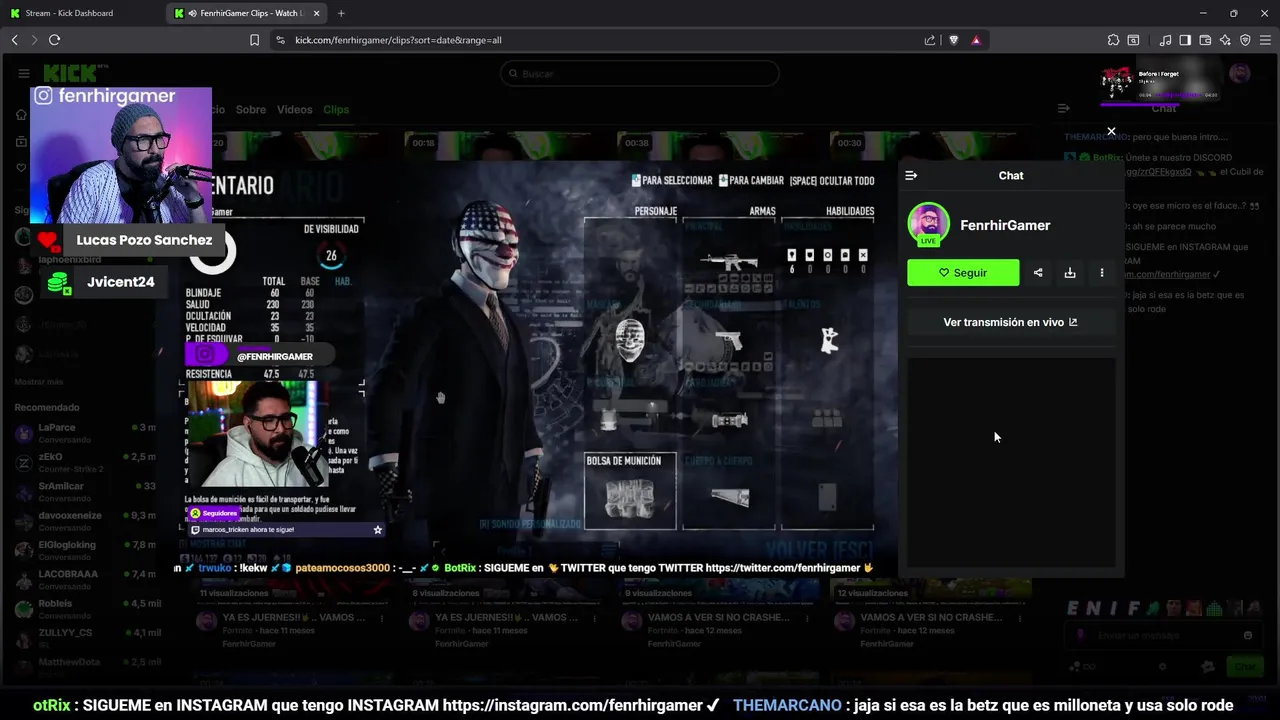This screenshot has width=1280, height=720.
Task: Open the LACOBRAAA recommended channel
Action: tap(86, 579)
